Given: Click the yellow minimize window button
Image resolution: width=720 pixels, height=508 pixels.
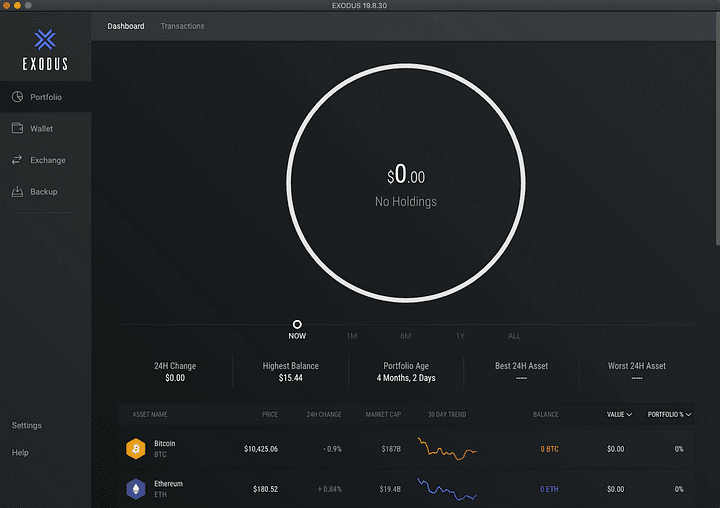Looking at the screenshot, I should coord(17,6).
